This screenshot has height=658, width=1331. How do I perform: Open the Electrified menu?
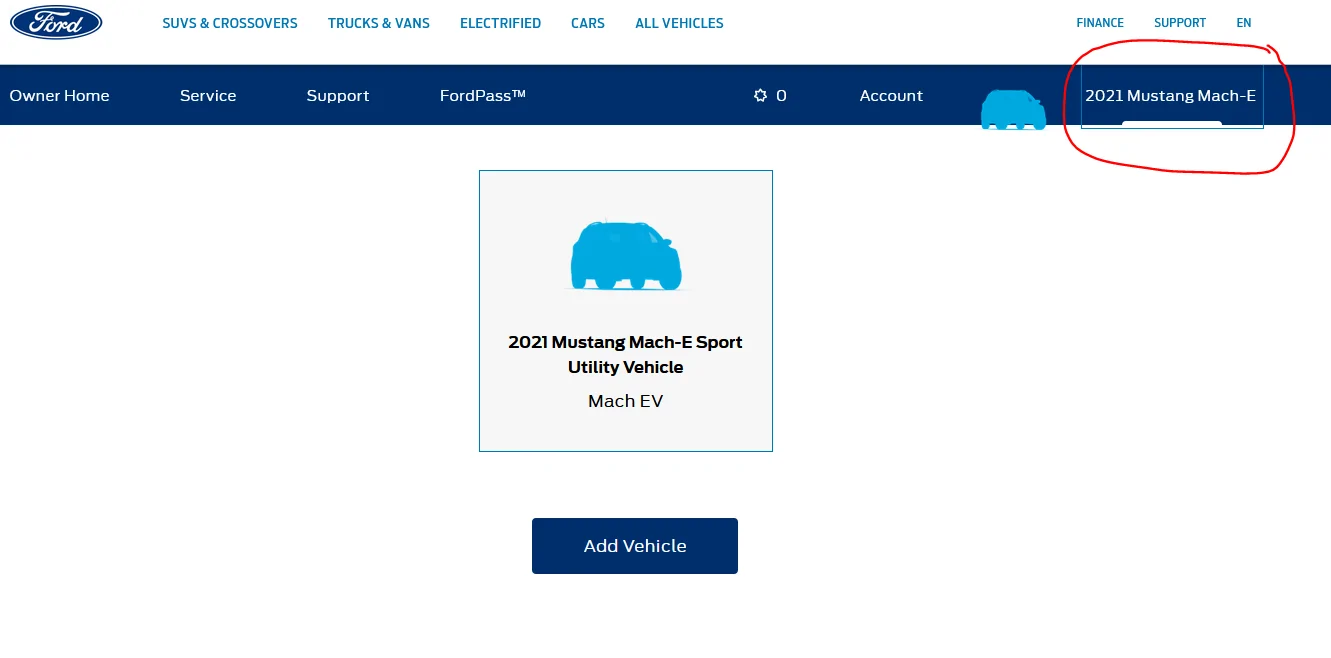pos(500,23)
